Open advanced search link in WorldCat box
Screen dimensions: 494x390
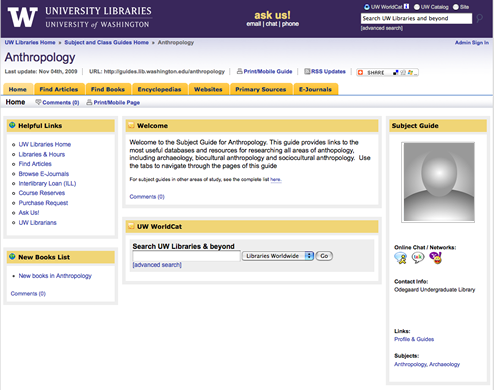[157, 265]
